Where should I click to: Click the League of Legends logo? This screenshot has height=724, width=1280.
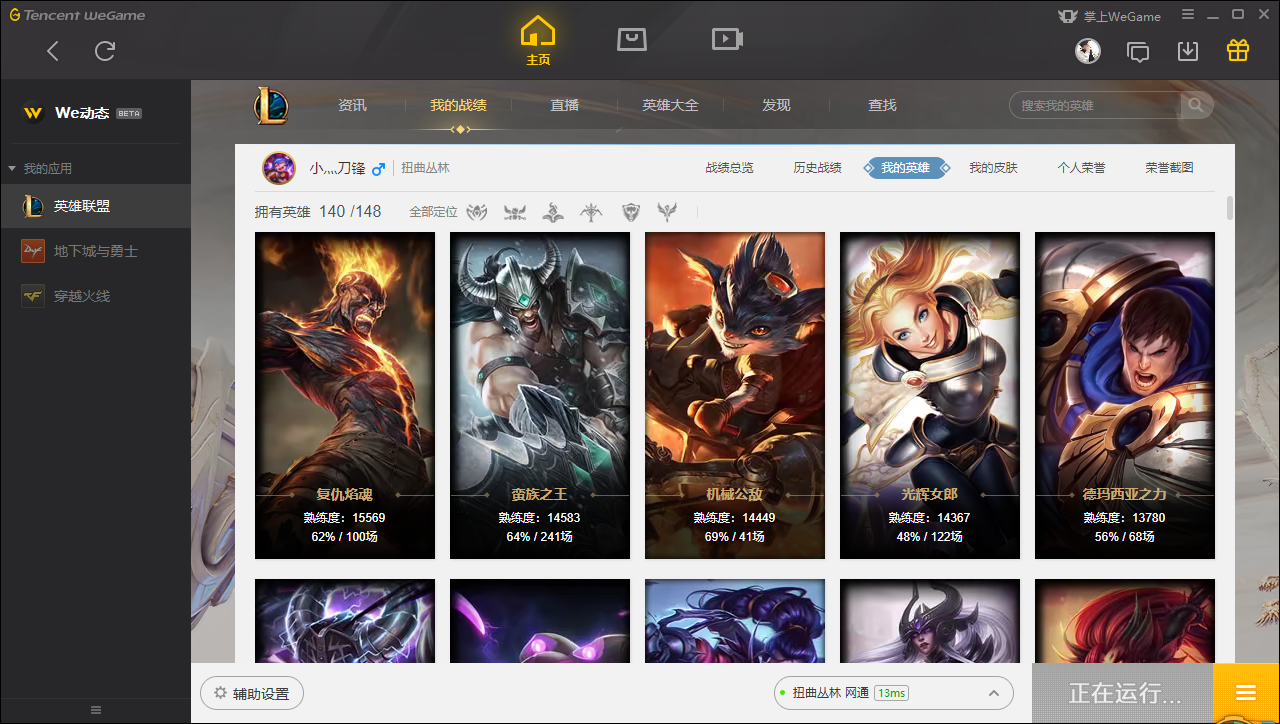pos(270,106)
